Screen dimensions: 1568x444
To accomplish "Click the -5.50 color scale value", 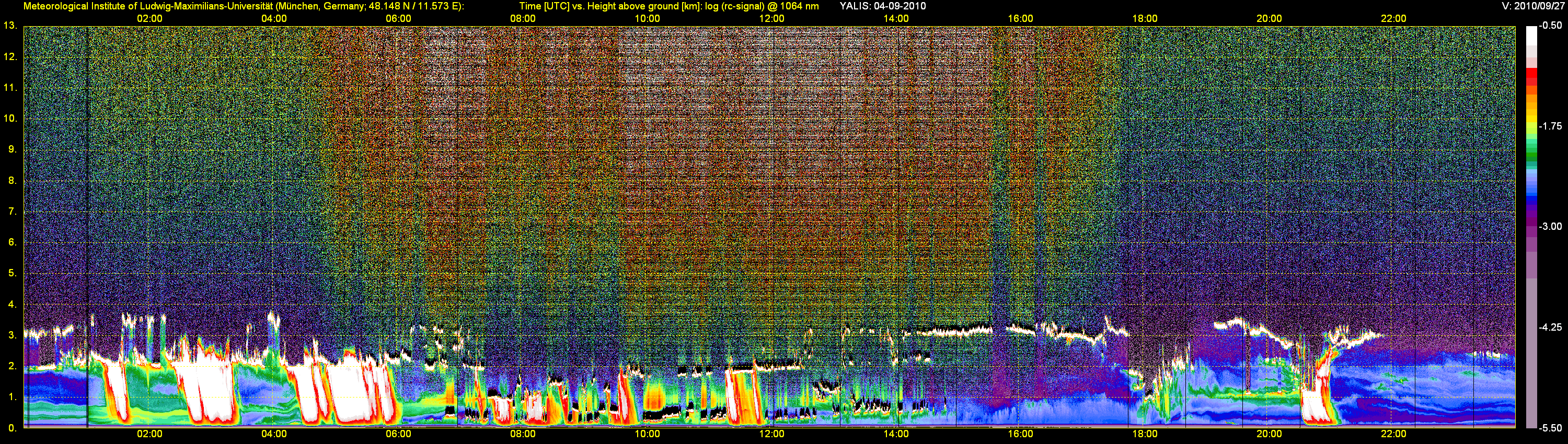I will click(x=1550, y=428).
